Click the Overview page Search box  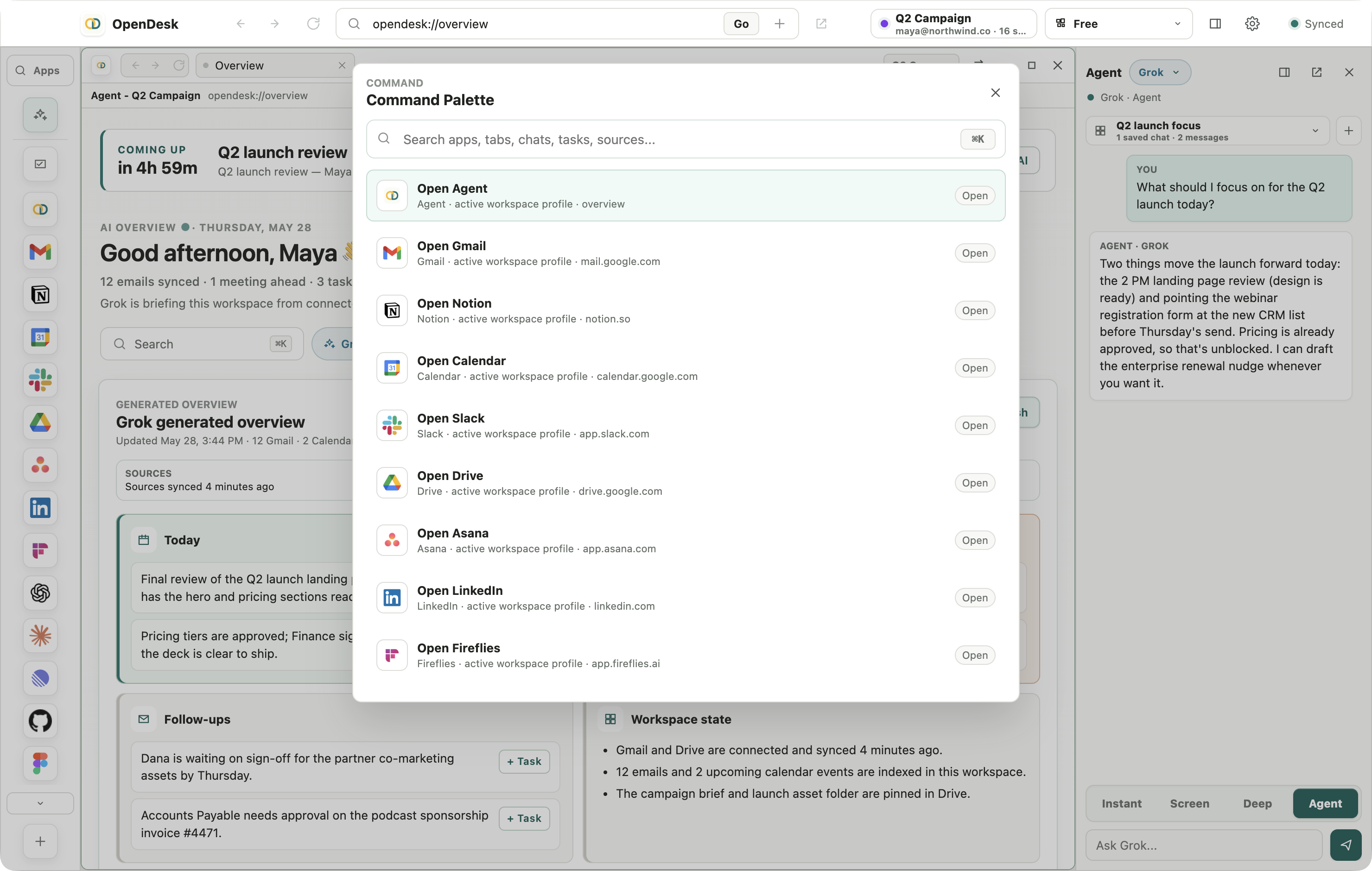click(202, 343)
